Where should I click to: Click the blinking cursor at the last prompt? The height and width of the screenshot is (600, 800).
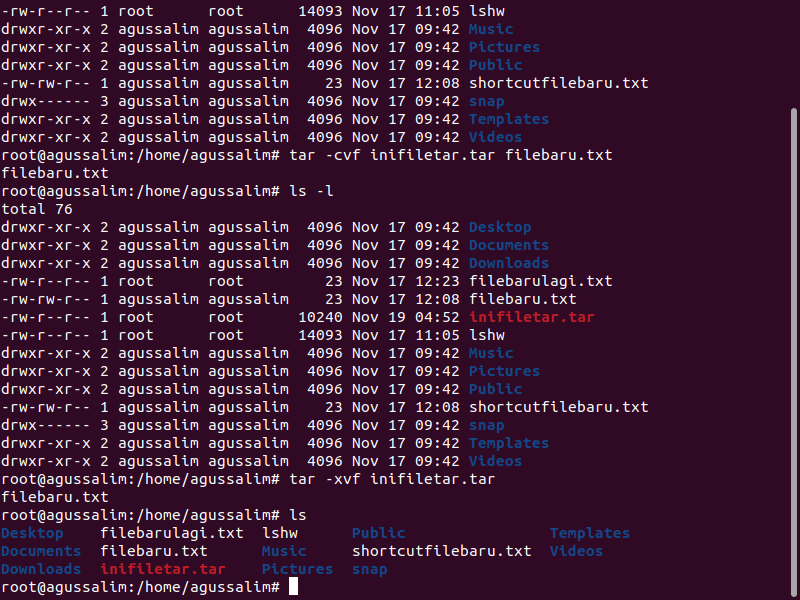tap(293, 587)
